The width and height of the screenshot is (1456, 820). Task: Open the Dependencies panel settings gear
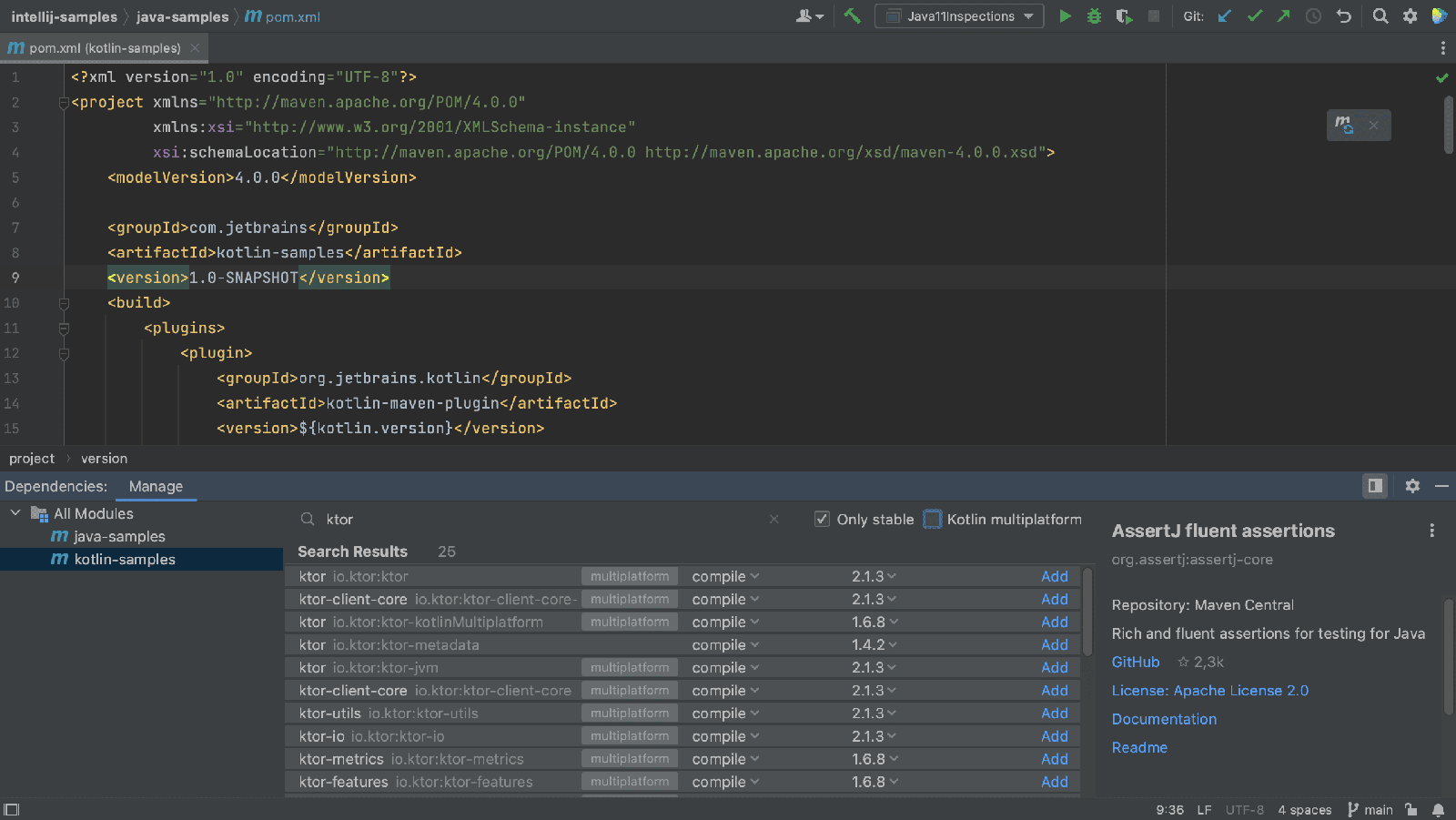click(1412, 486)
